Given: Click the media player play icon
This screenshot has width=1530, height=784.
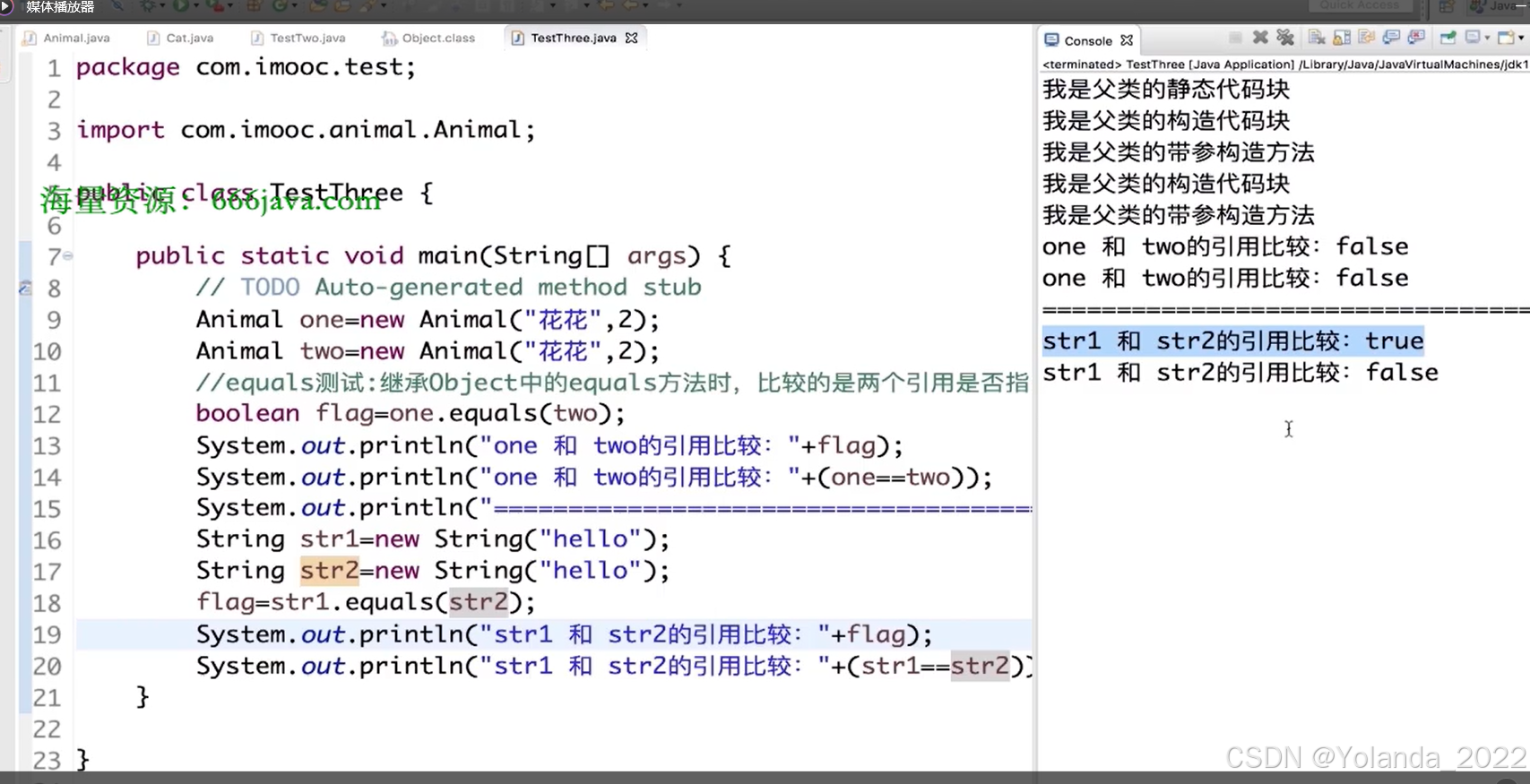Looking at the screenshot, I should coord(5,7).
